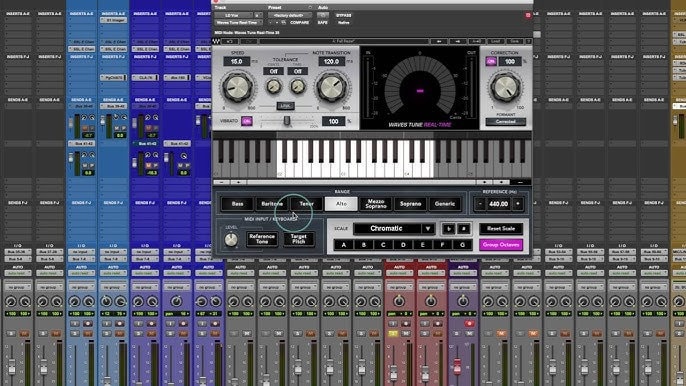Viewport: 686px width, 386px height.
Task: Click the Bypass button in plugin header
Action: pos(343,15)
